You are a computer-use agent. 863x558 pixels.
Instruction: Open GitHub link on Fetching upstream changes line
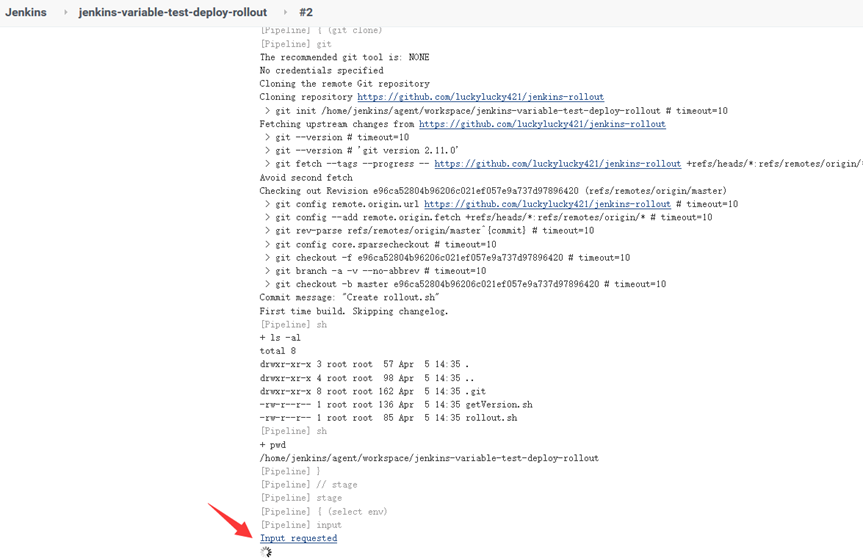[542, 124]
